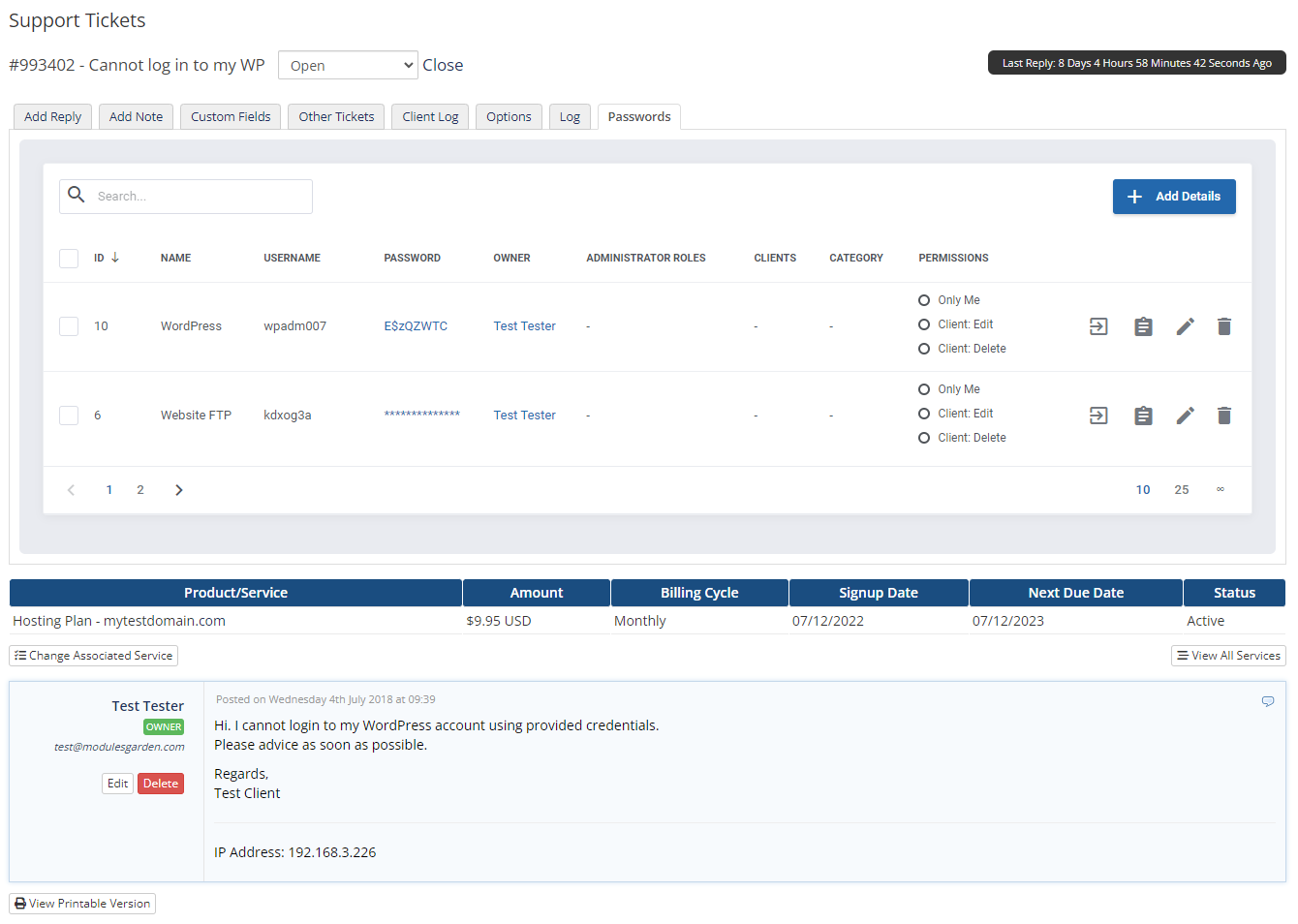Image resolution: width=1298 pixels, height=924 pixels.
Task: Select Only Me permission for Website FTP
Action: (x=924, y=389)
